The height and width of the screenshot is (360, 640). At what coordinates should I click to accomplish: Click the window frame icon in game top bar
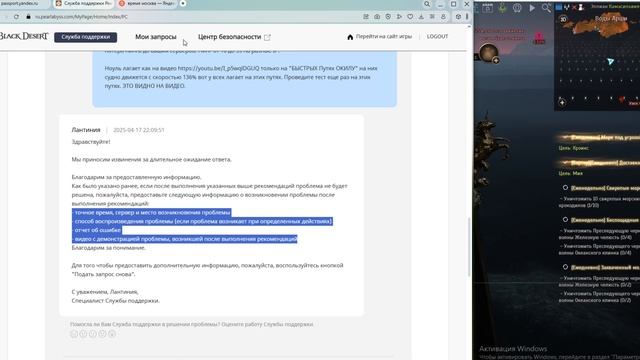[488, 8]
